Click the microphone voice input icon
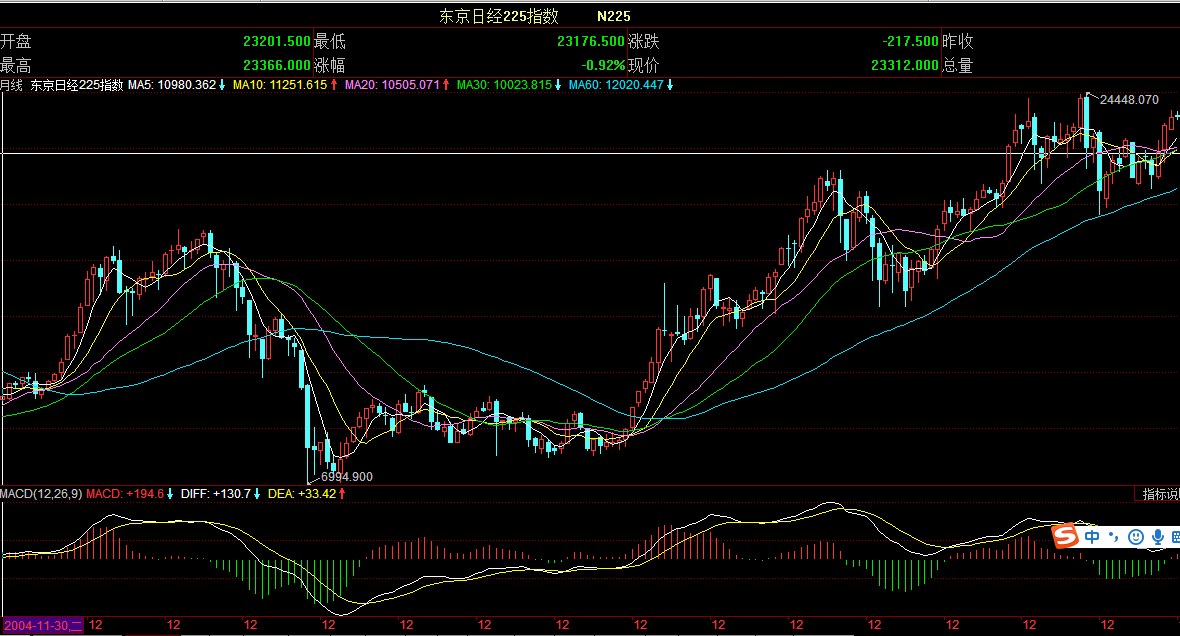The height and width of the screenshot is (636, 1180). click(1157, 537)
